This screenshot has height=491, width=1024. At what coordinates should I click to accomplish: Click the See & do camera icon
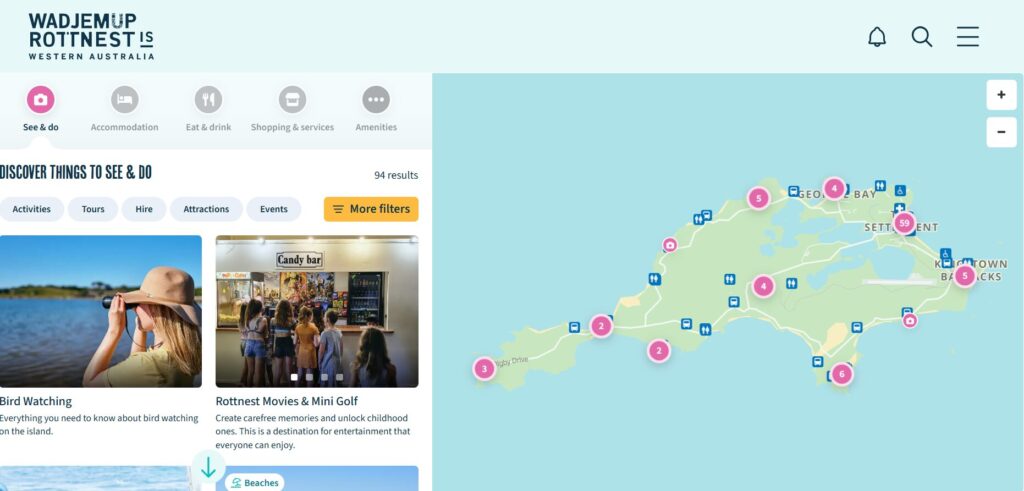point(40,100)
